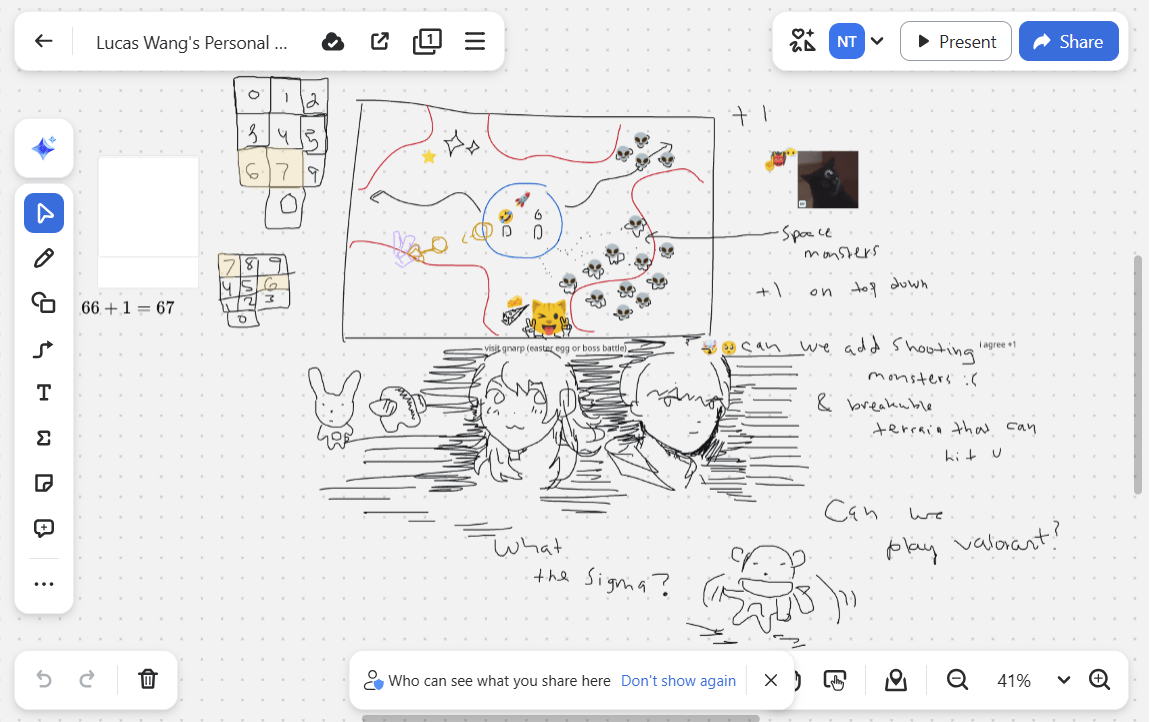Viewport: 1150px width, 722px height.
Task: Open the pages panel
Action: (x=427, y=42)
